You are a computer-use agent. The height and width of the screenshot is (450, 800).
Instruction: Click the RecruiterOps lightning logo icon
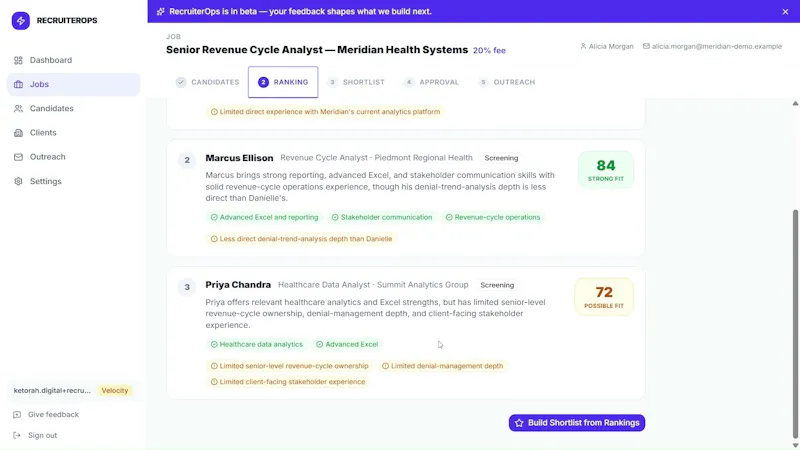[x=20, y=20]
